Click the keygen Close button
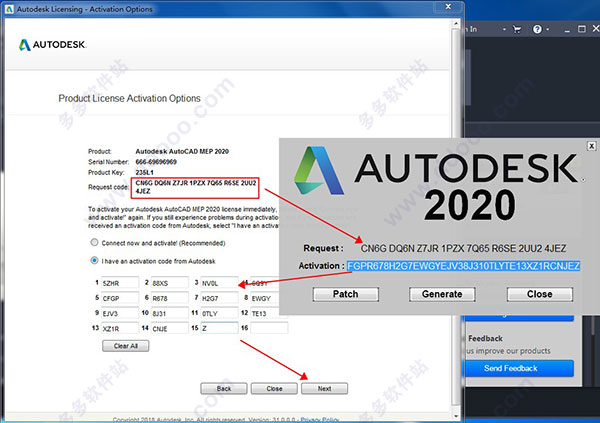600x423 pixels. click(540, 294)
